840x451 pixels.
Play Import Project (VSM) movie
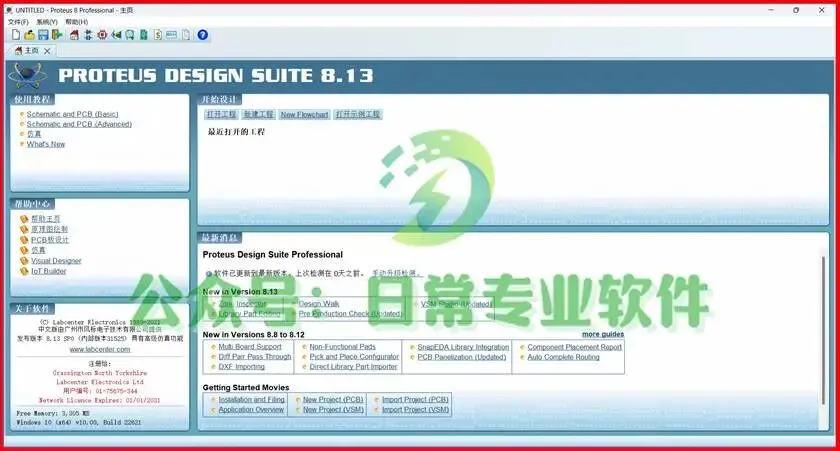[x=416, y=410]
